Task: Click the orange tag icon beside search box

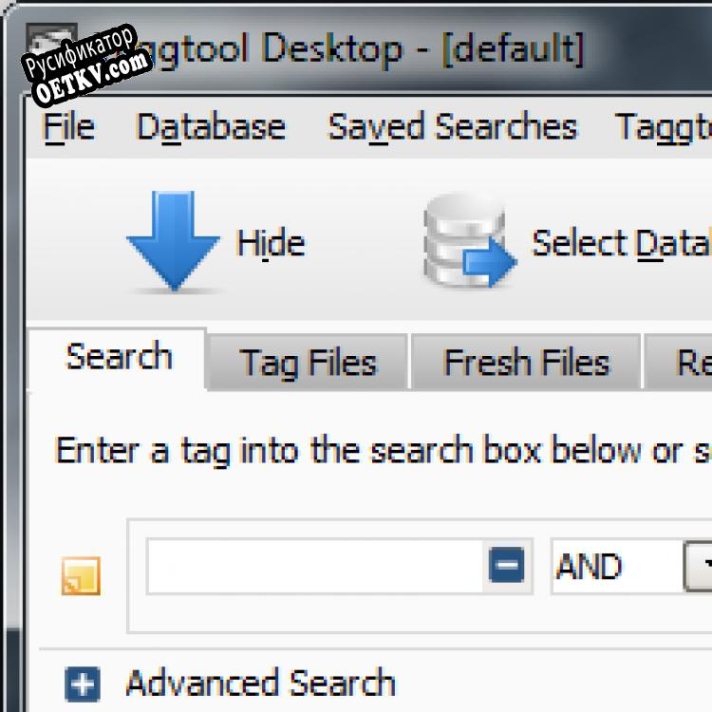Action: tap(81, 576)
